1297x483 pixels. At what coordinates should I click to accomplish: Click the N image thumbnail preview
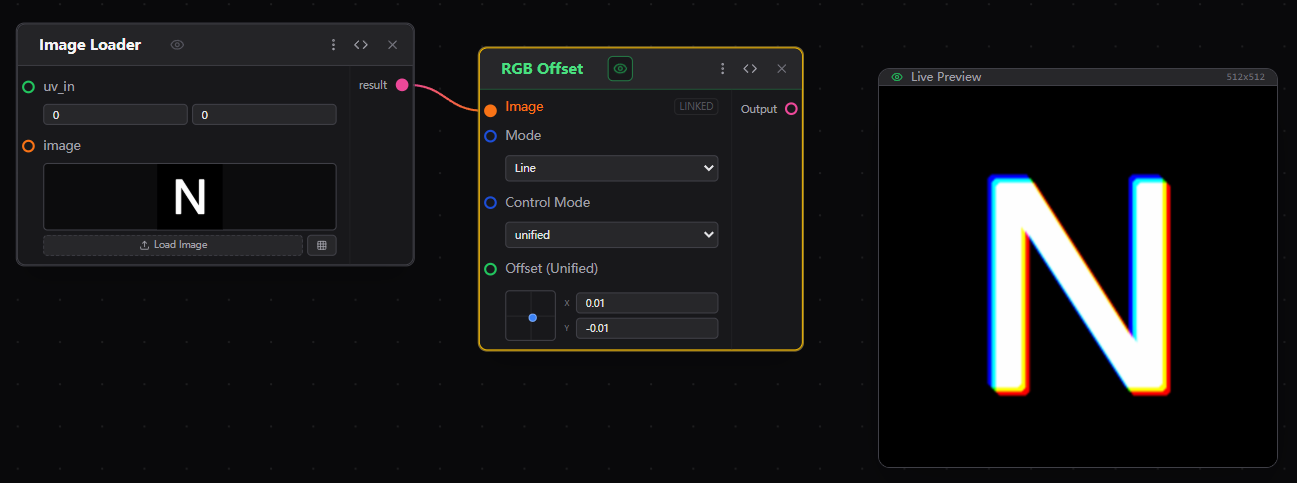tap(190, 197)
